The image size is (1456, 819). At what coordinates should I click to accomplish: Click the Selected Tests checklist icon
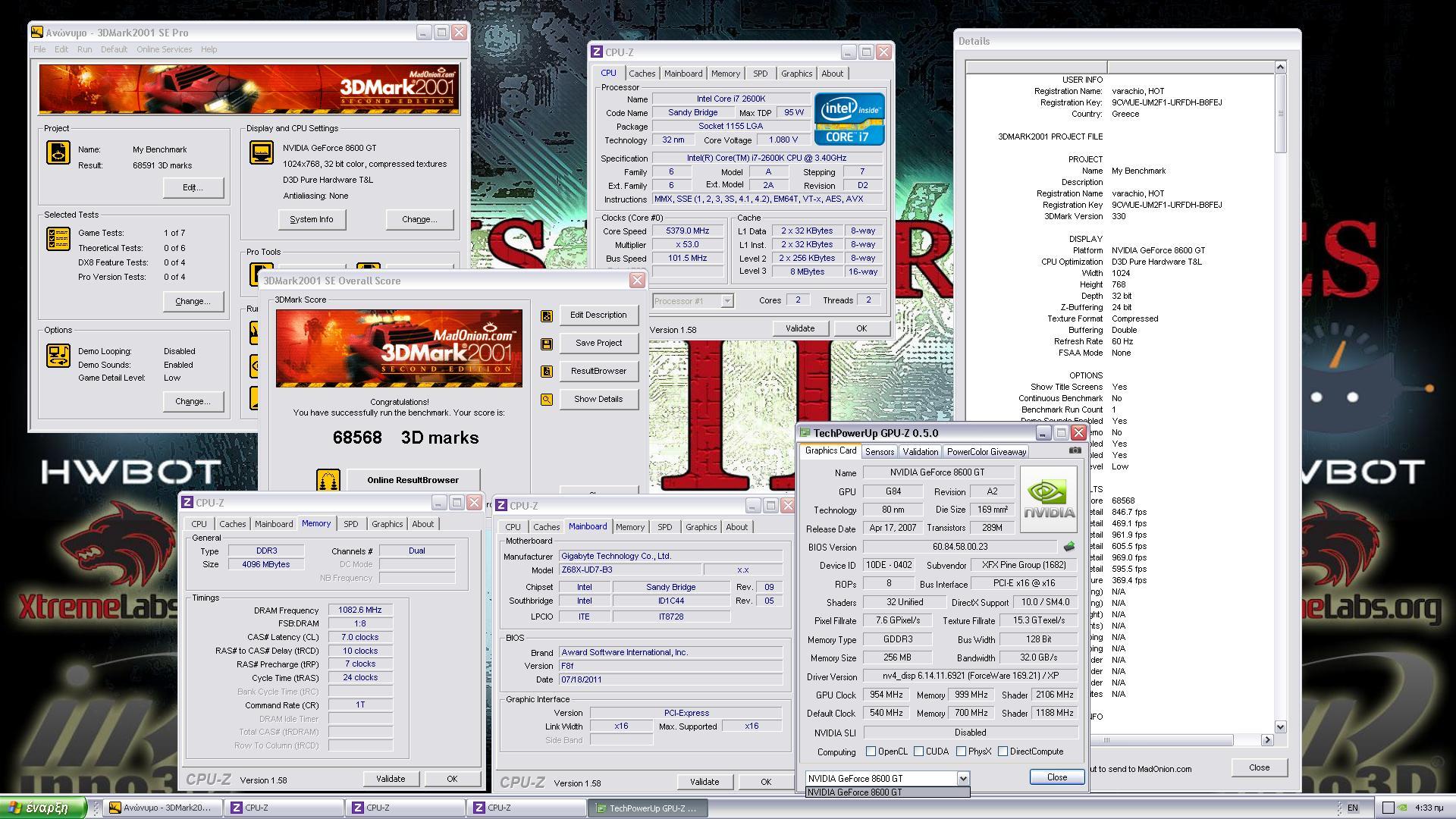tap(58, 239)
